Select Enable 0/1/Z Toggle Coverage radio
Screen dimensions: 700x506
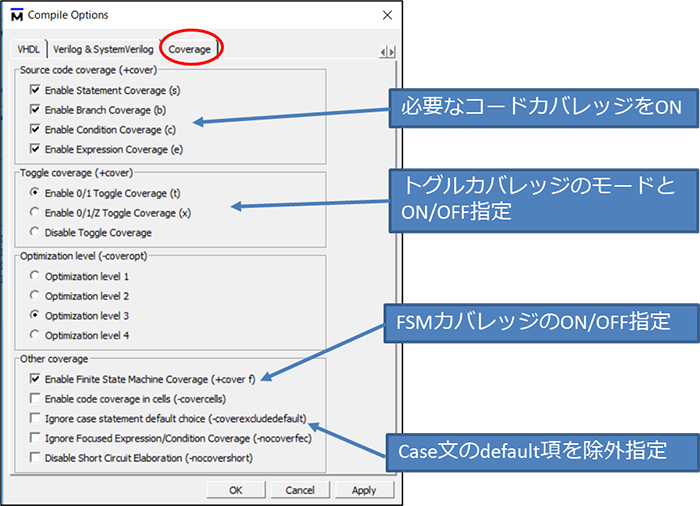[36, 212]
